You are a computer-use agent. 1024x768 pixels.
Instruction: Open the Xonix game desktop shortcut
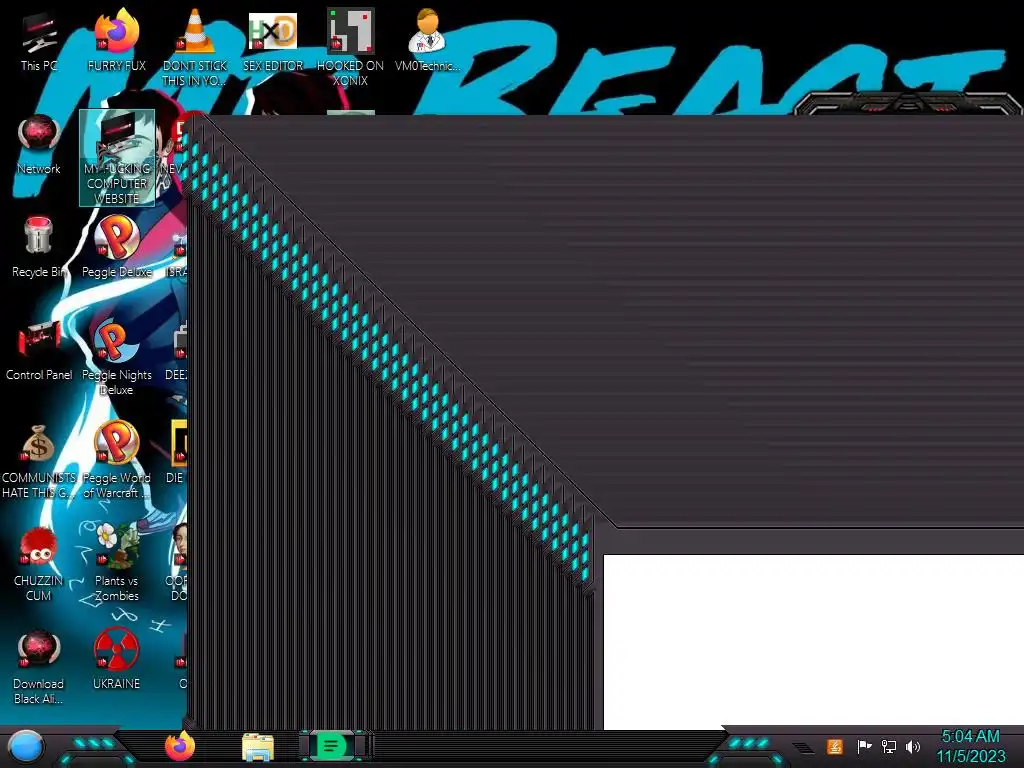click(x=350, y=47)
